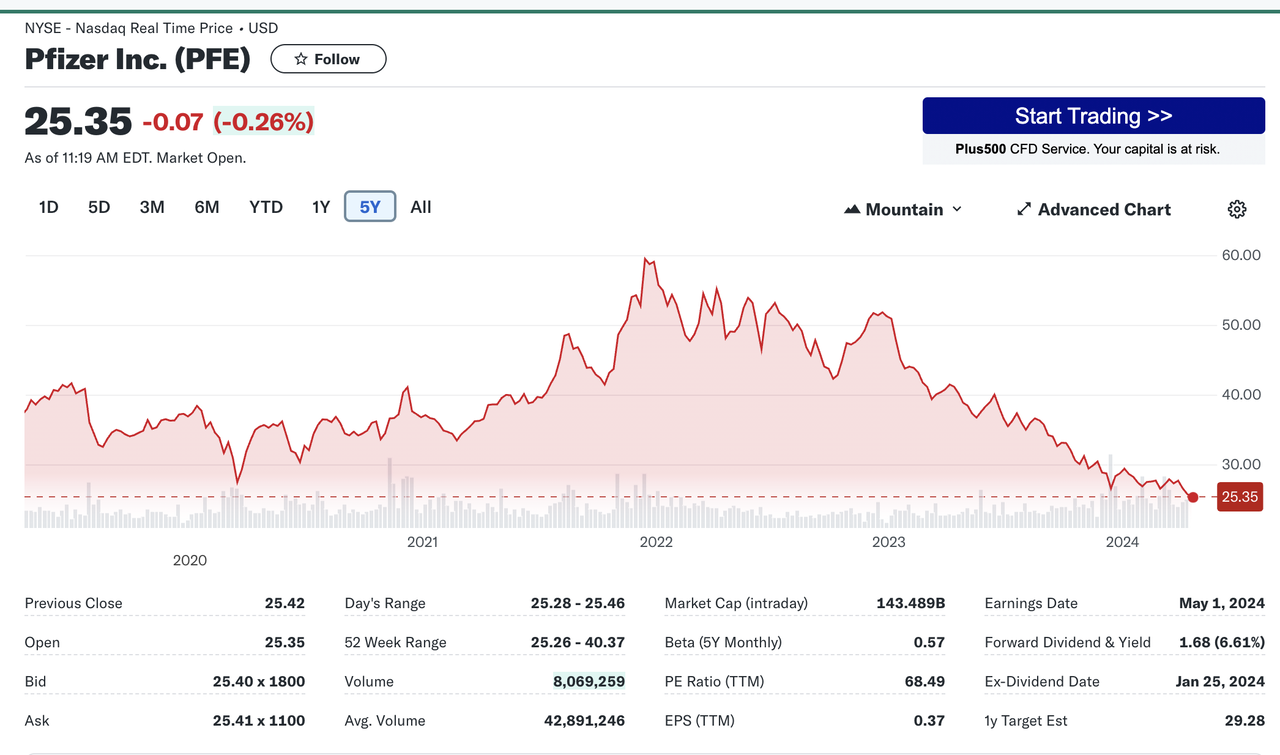Click the 2020 label on chart axis
Screen dimensions: 1280x755
tap(190, 560)
